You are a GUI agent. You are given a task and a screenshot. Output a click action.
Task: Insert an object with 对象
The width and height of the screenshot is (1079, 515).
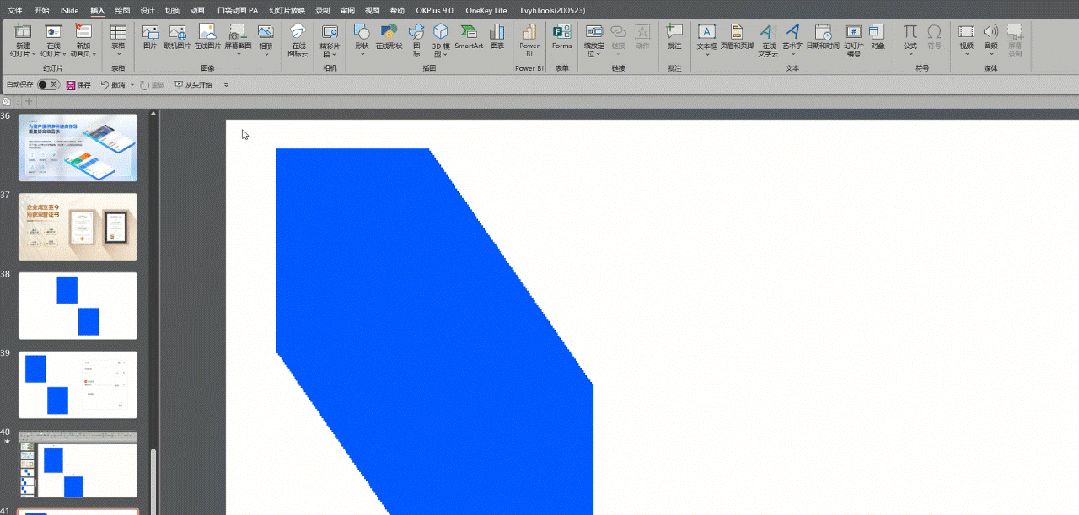point(877,36)
